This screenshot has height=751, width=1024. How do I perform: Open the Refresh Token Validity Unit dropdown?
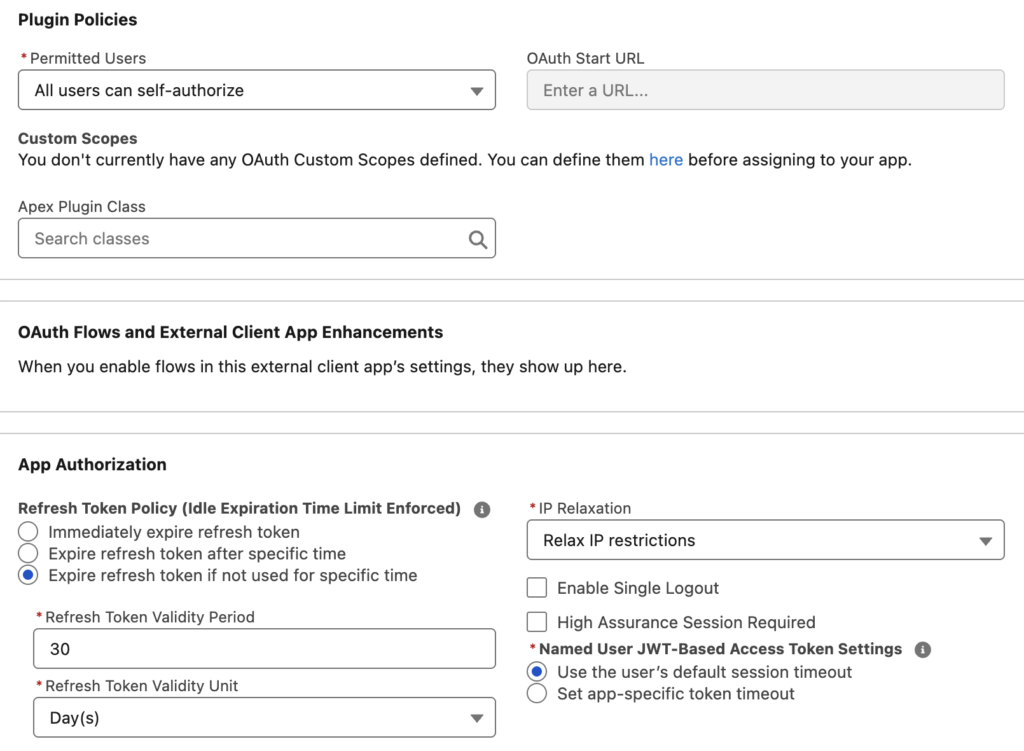[x=264, y=718]
